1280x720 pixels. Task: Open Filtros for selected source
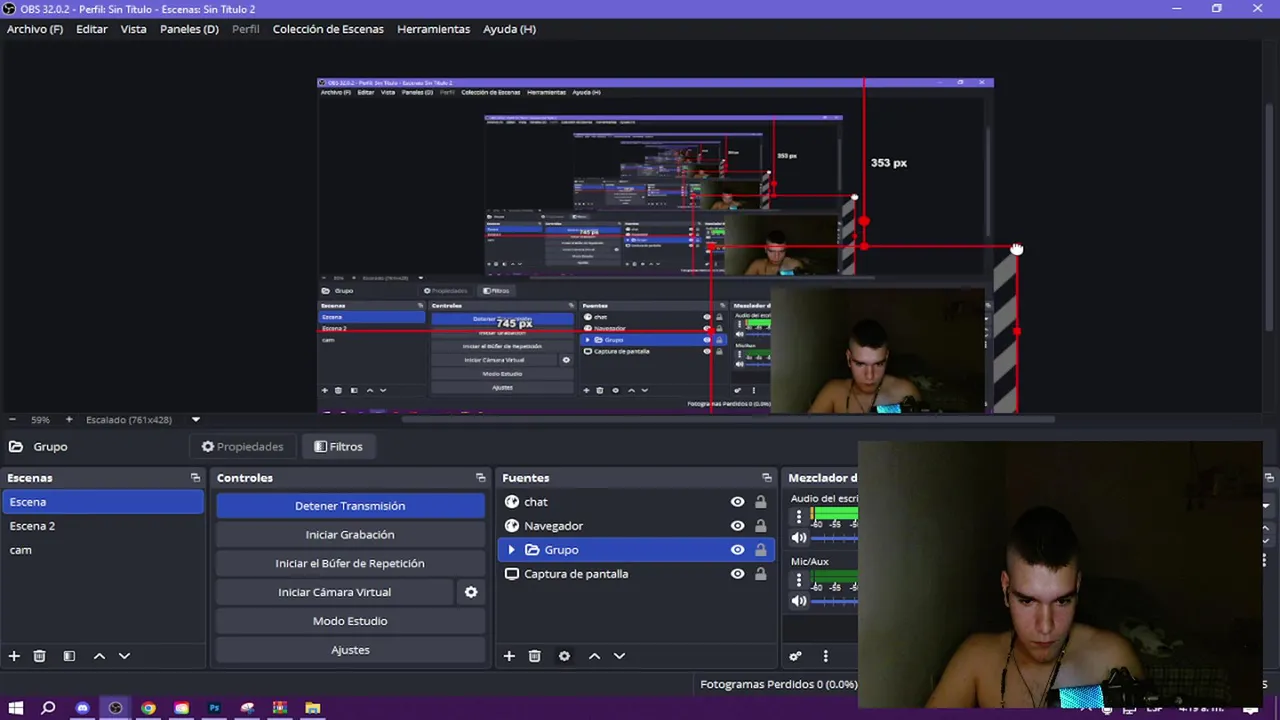338,447
